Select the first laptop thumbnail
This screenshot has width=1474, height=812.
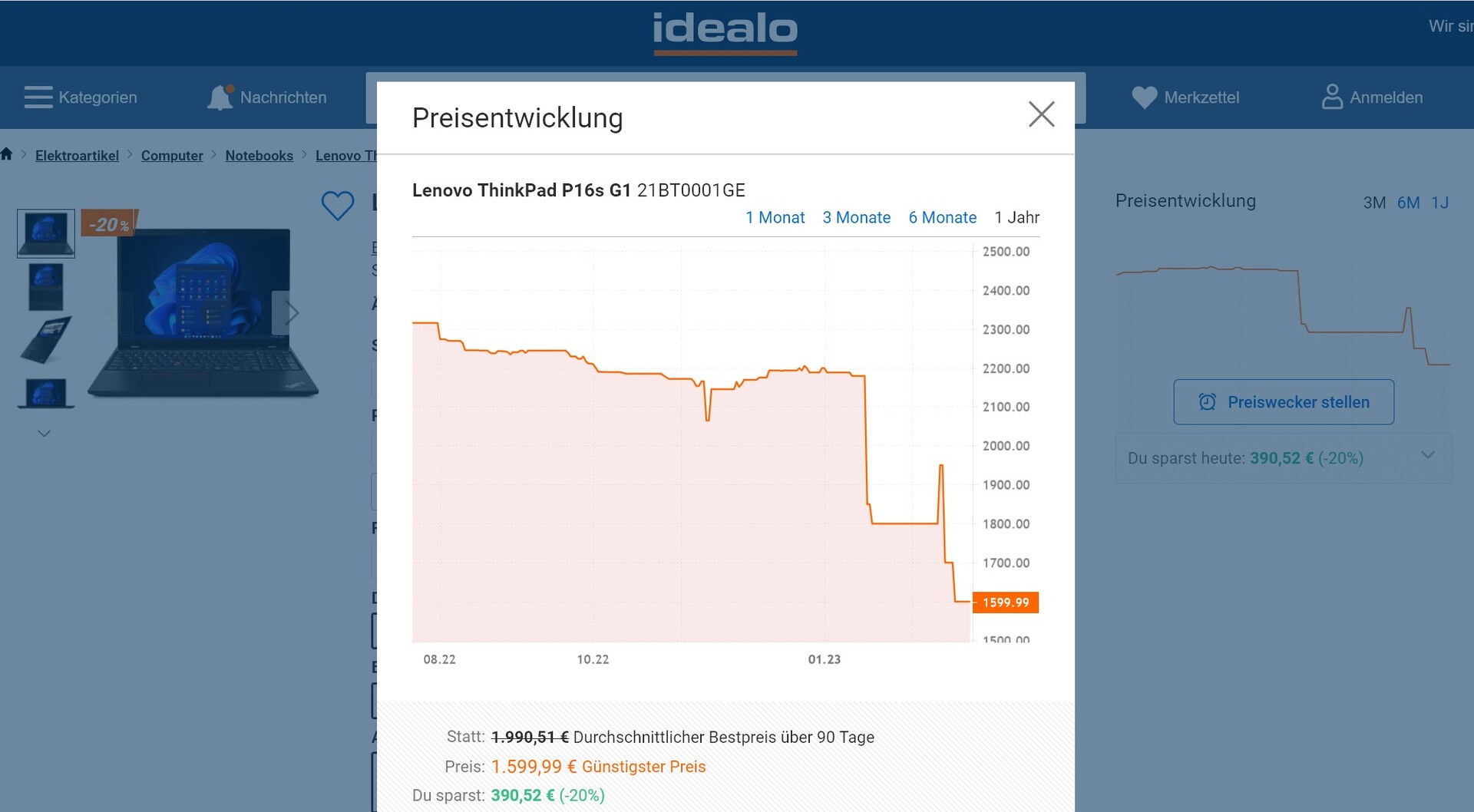coord(46,233)
